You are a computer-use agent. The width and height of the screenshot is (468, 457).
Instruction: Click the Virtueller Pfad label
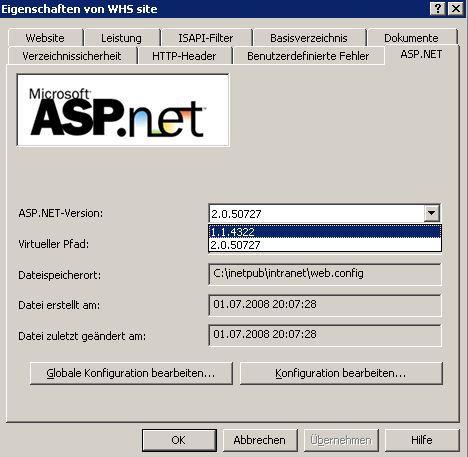pyautogui.click(x=54, y=244)
